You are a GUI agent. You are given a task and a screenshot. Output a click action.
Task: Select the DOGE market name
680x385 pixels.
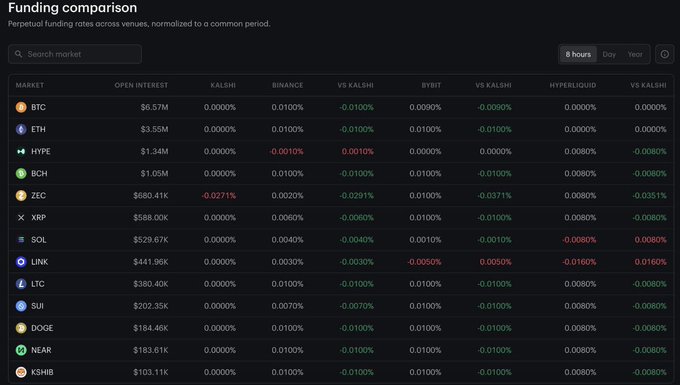tap(42, 328)
